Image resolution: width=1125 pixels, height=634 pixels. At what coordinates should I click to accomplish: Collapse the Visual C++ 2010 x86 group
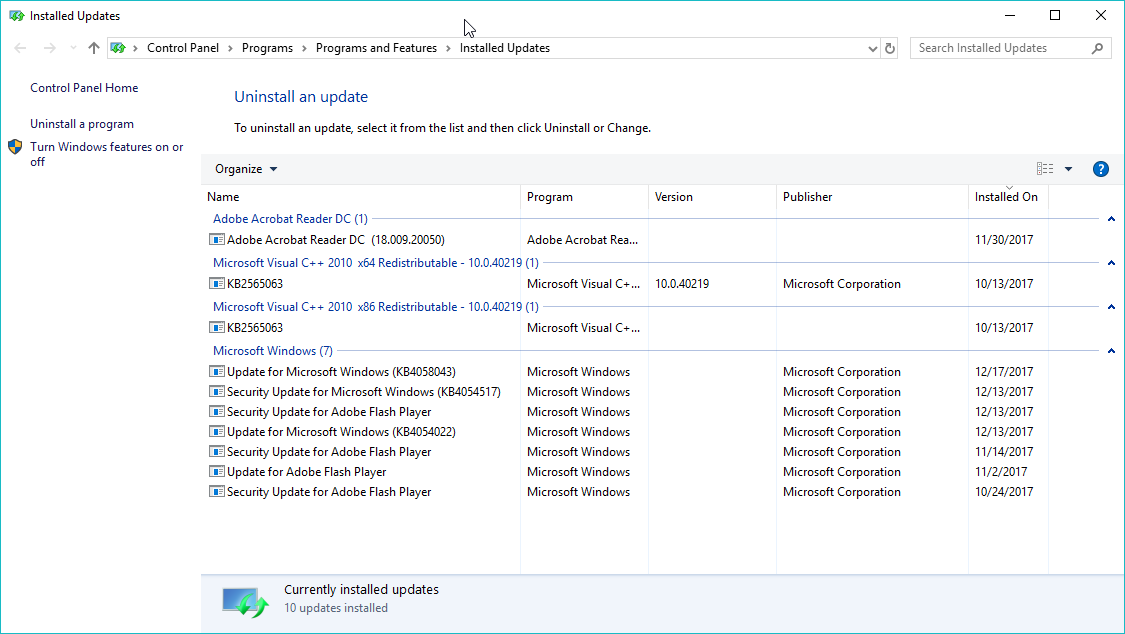click(1111, 307)
